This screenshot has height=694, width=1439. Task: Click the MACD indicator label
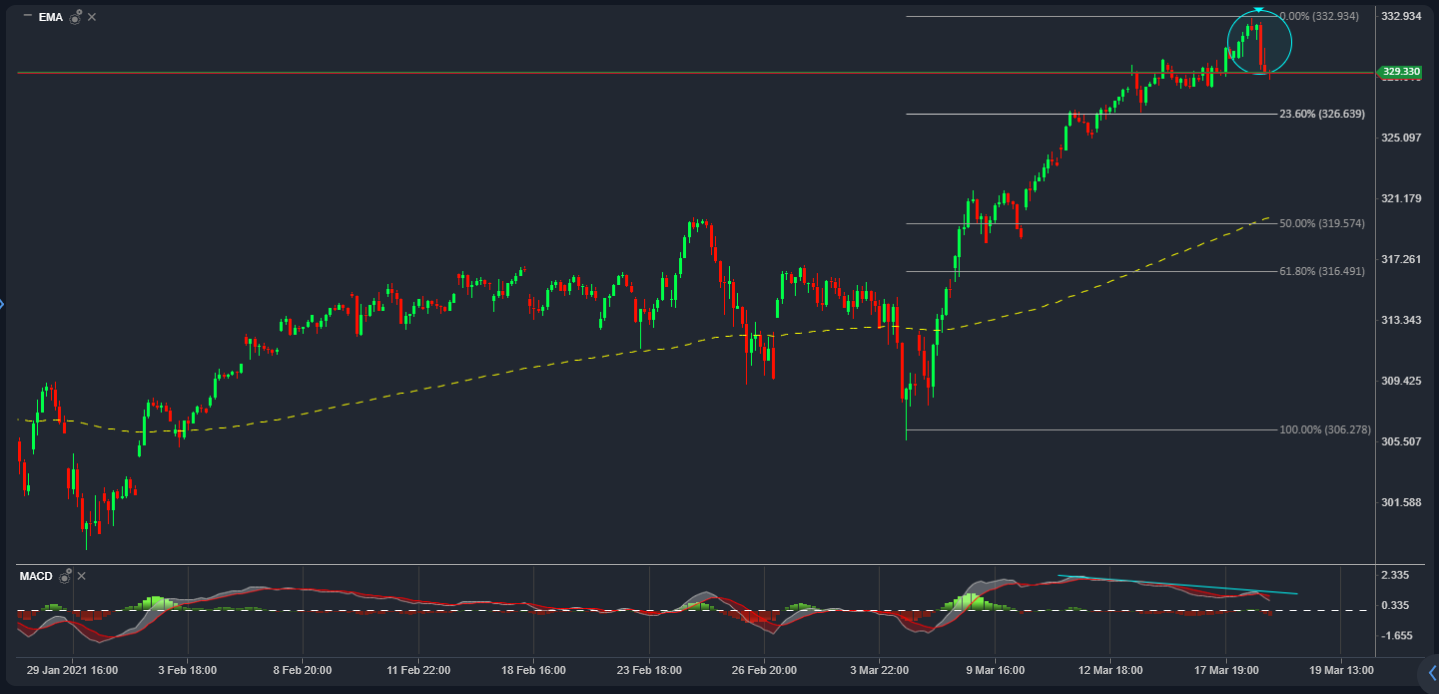coord(35,576)
